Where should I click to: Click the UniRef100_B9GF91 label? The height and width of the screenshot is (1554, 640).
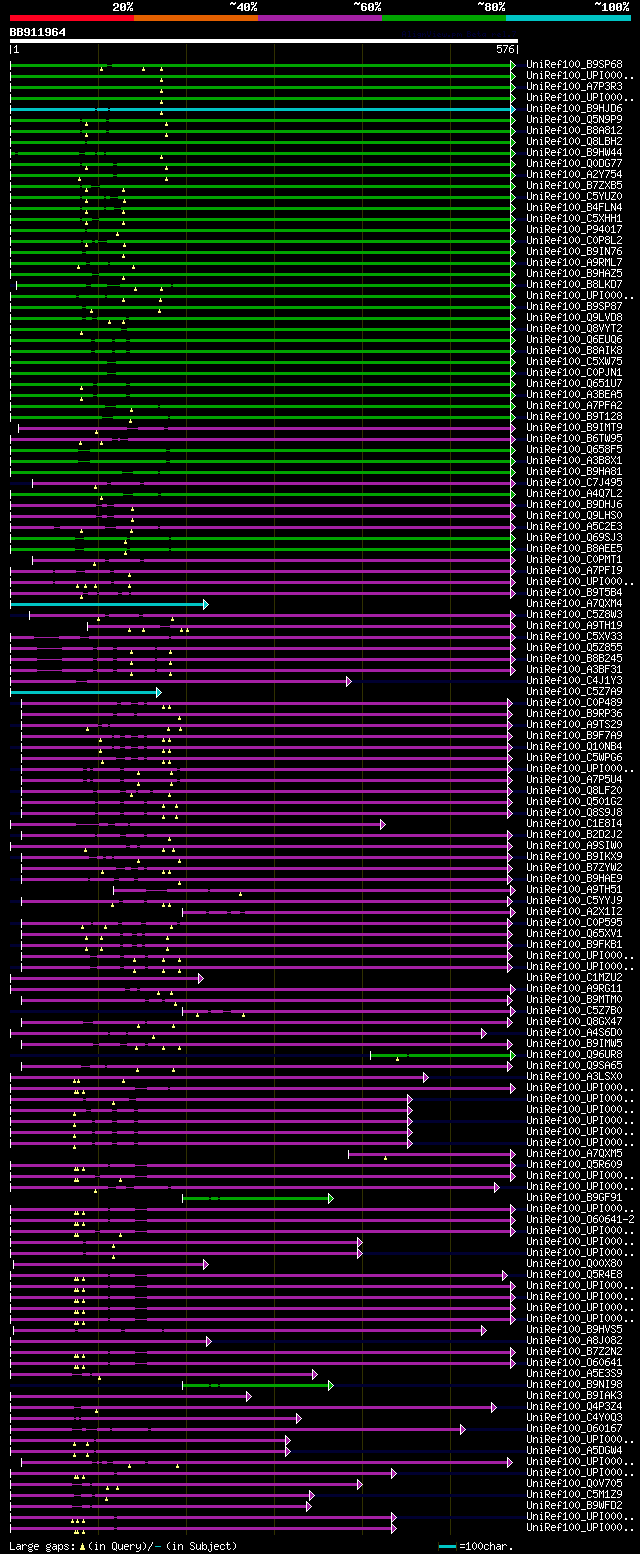(x=574, y=1197)
